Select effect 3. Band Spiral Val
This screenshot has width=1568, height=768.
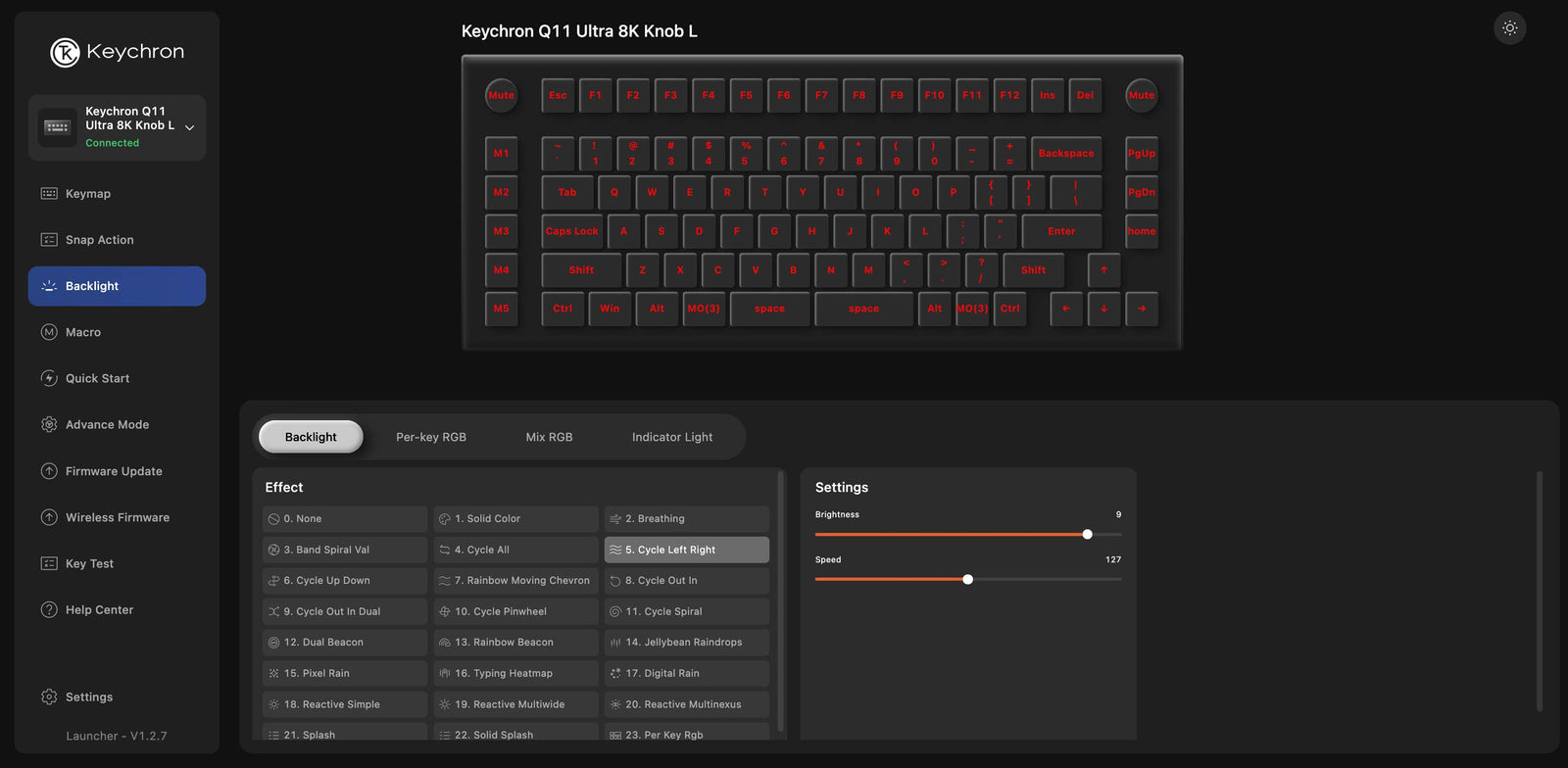click(x=345, y=550)
